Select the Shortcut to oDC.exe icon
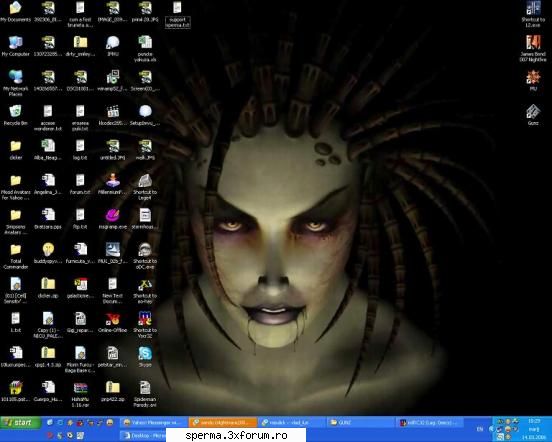Viewport: 552px width, 442px height. pos(145,256)
